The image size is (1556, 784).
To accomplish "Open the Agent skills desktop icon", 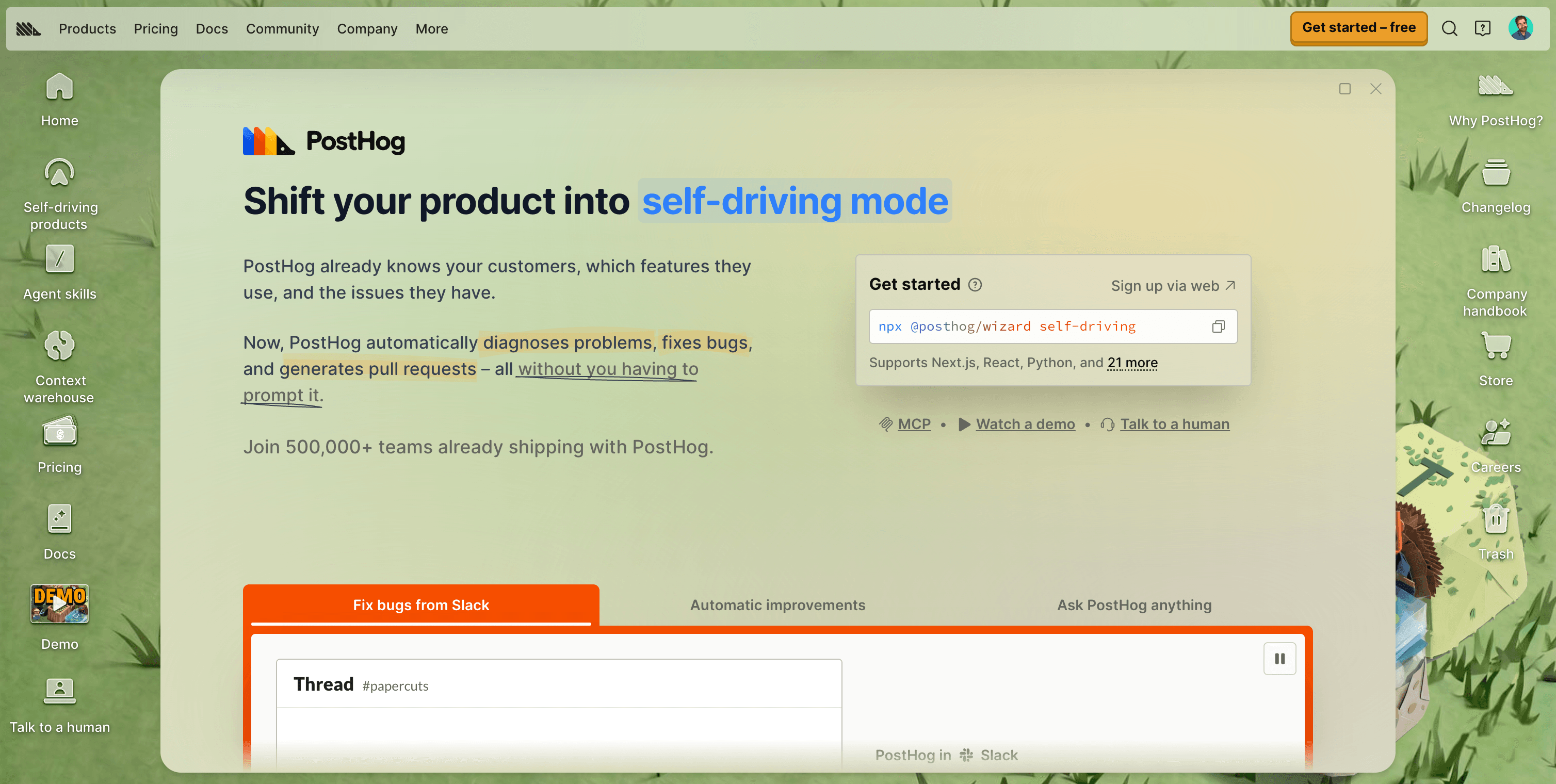I will pos(59,272).
